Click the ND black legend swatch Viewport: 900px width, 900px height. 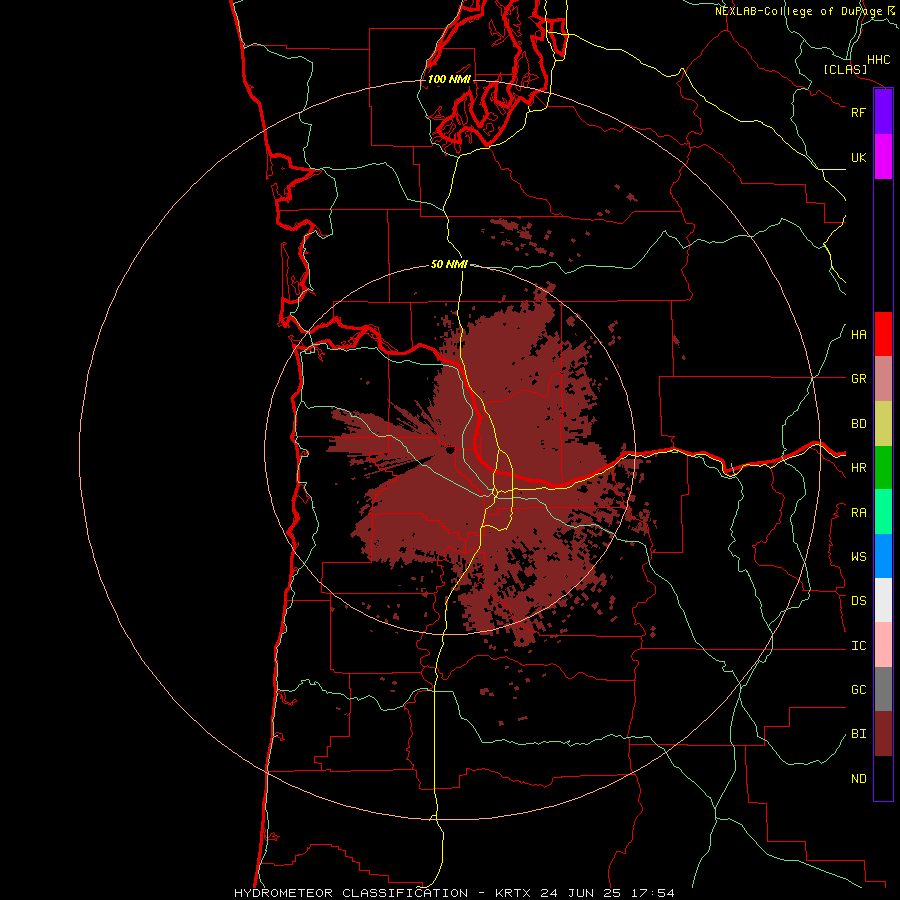pos(883,778)
